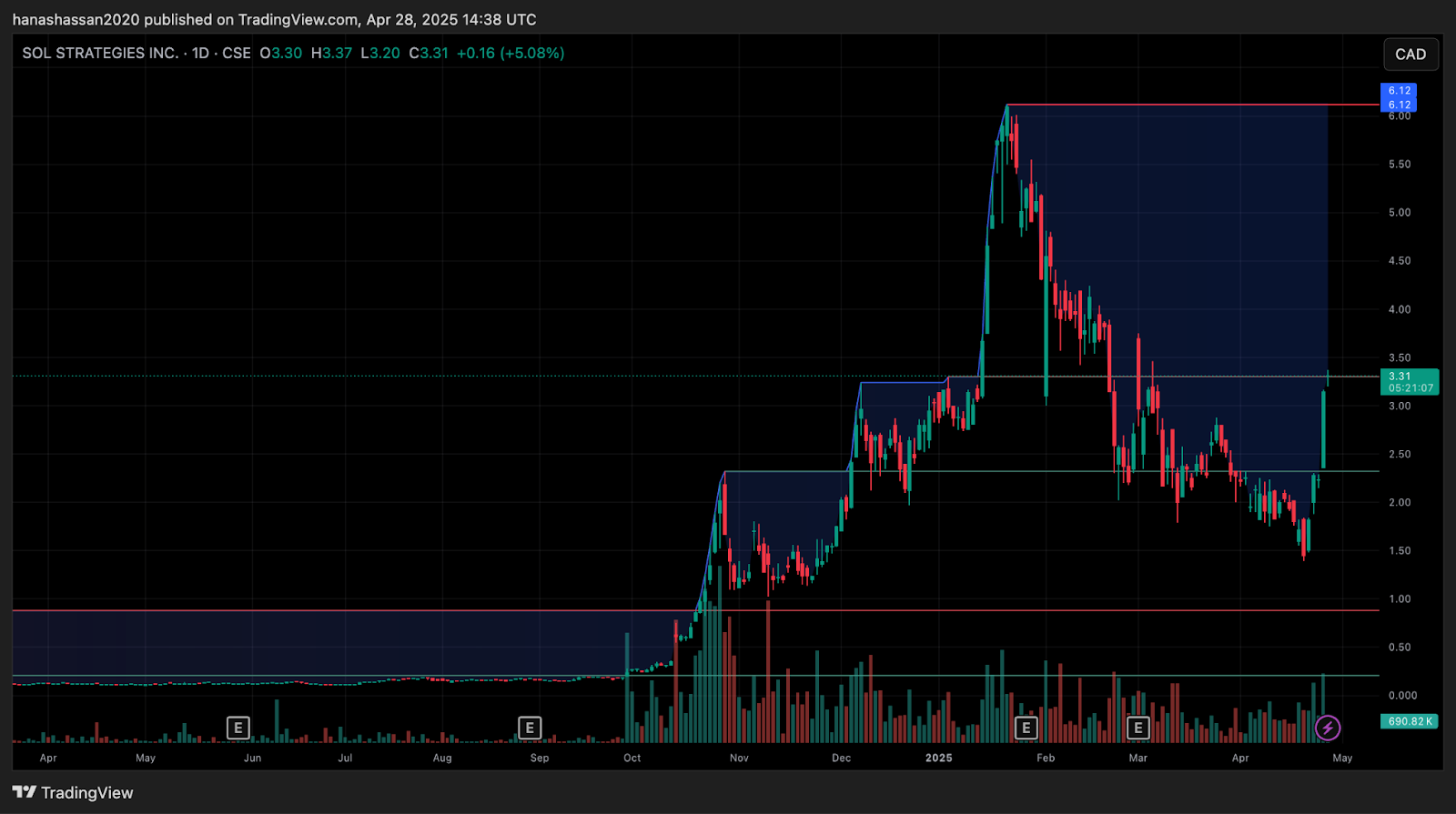1456x814 pixels.
Task: Select the low value L3.20
Action: tap(380, 53)
